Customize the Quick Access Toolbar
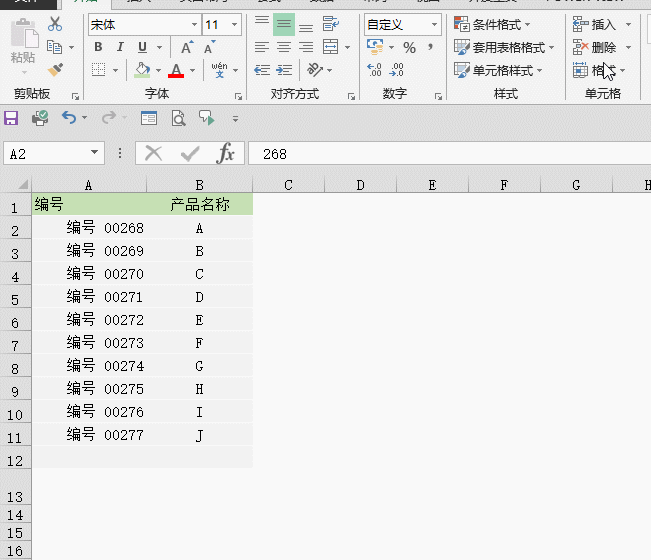This screenshot has width=651, height=560. (235, 119)
